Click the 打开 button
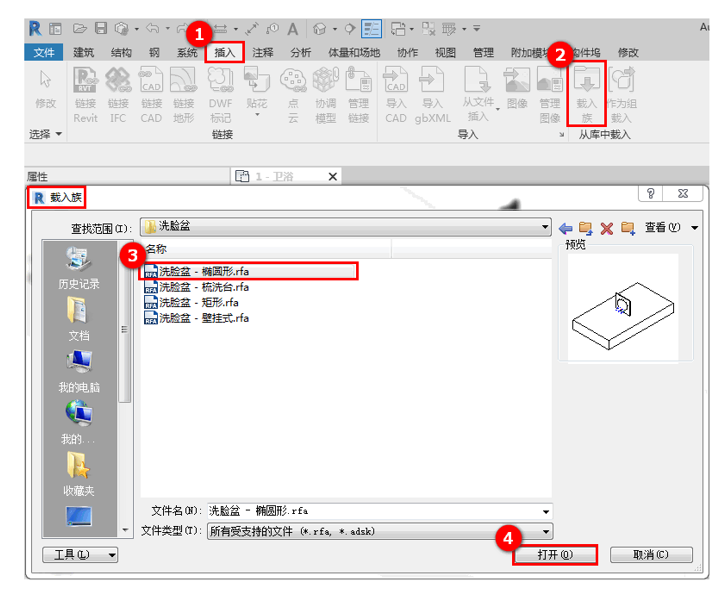Image resolution: width=723 pixels, height=593 pixels. coord(555,555)
